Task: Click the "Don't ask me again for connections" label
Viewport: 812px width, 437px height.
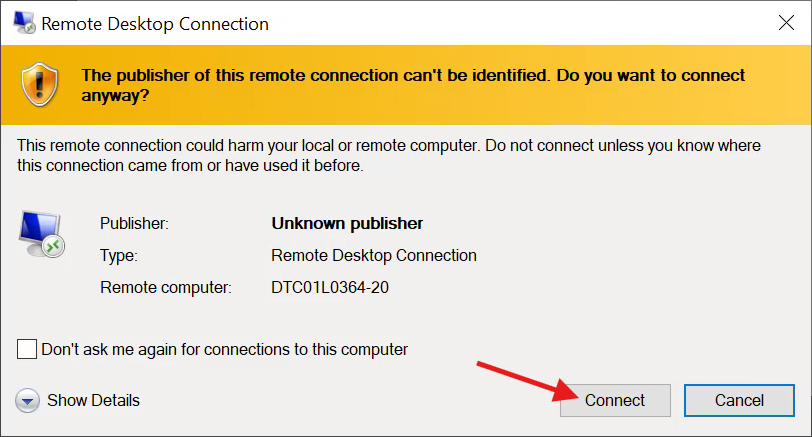Action: coord(224,350)
